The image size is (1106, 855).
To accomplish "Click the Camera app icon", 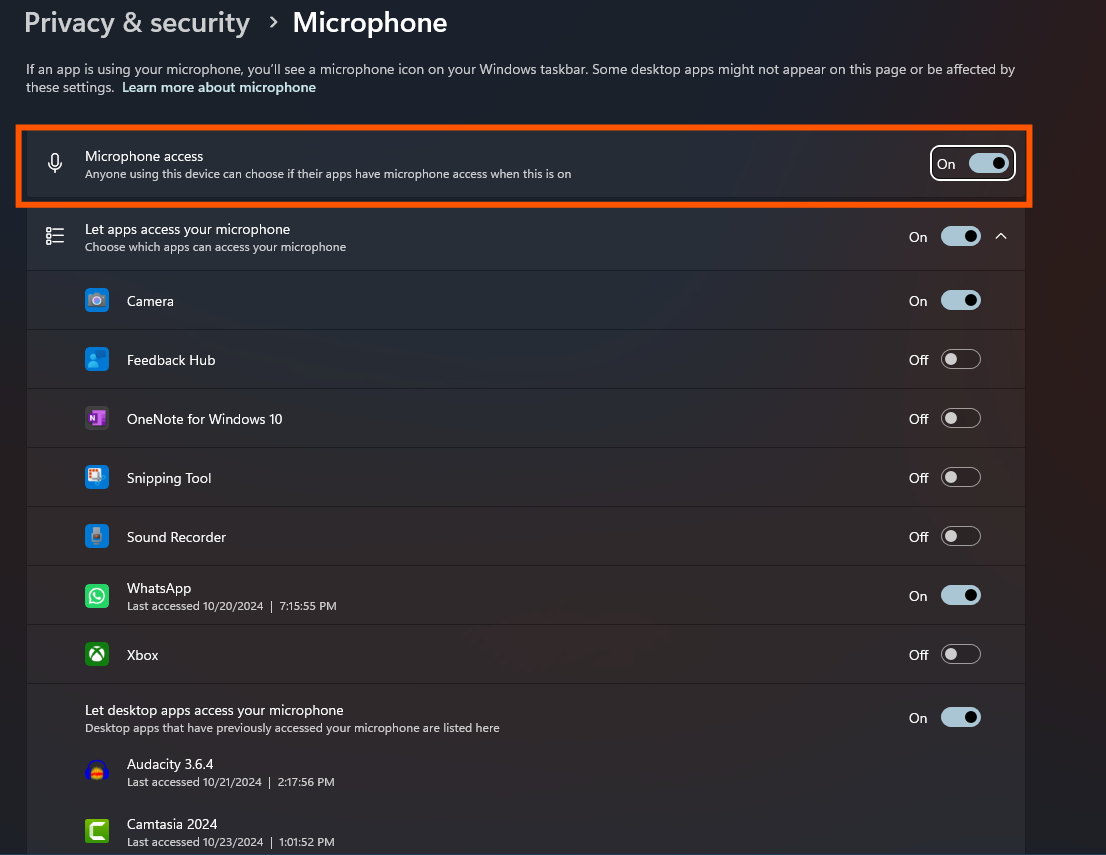I will coord(97,300).
